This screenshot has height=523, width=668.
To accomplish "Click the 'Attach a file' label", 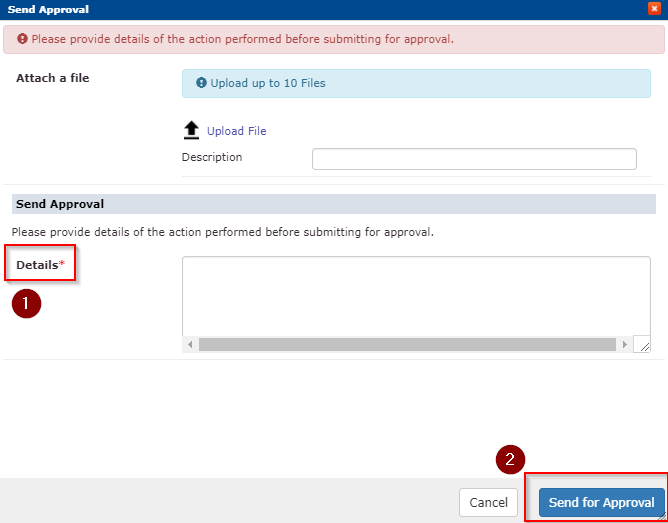I will pyautogui.click(x=53, y=78).
